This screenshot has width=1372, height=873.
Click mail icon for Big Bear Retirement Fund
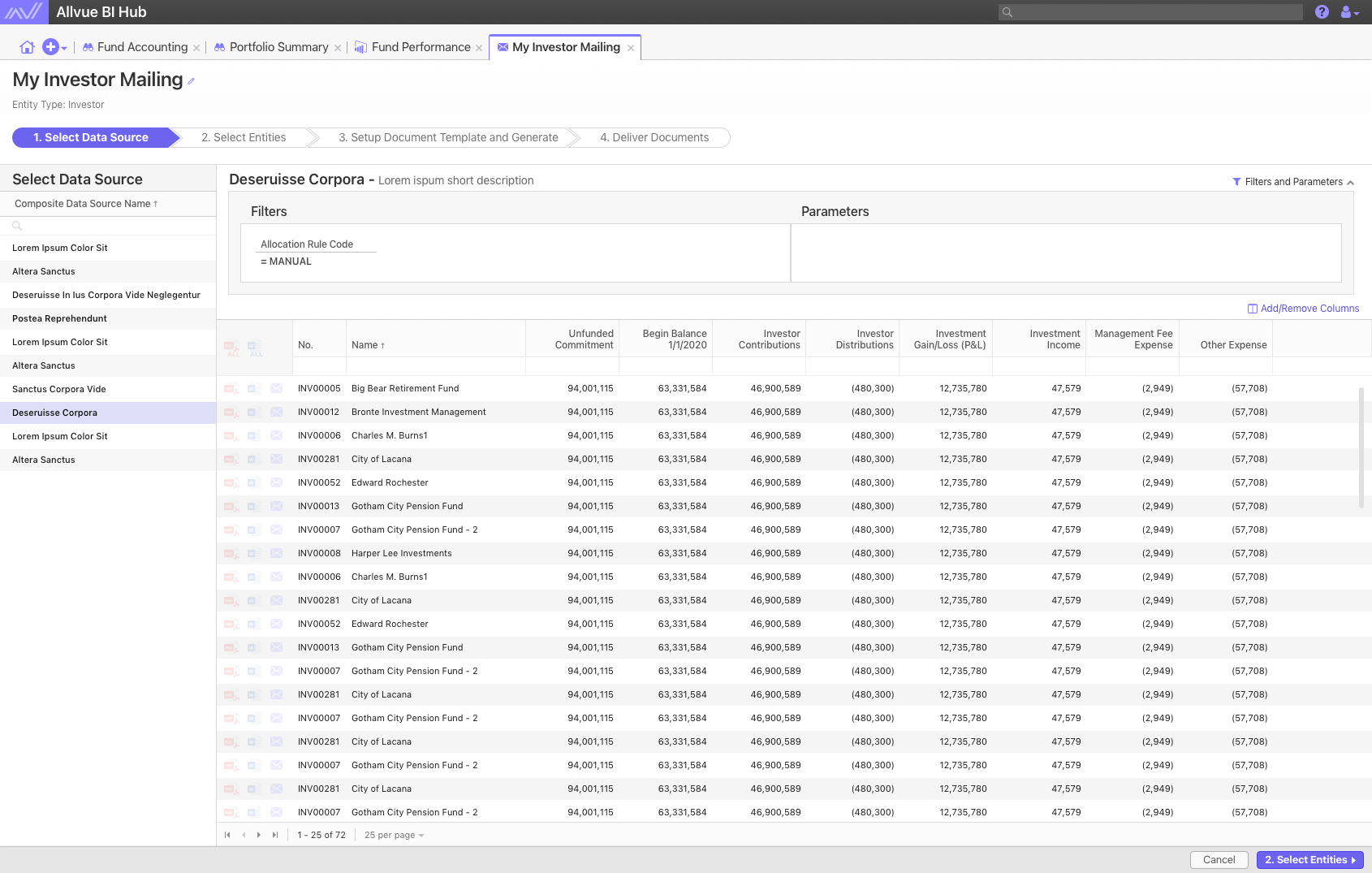[276, 388]
